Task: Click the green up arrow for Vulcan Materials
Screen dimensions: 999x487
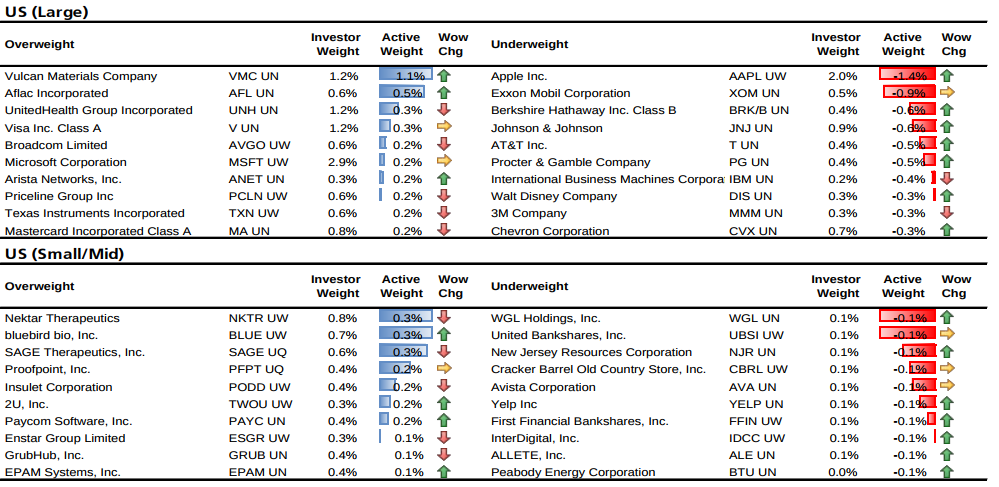Action: click(445, 76)
